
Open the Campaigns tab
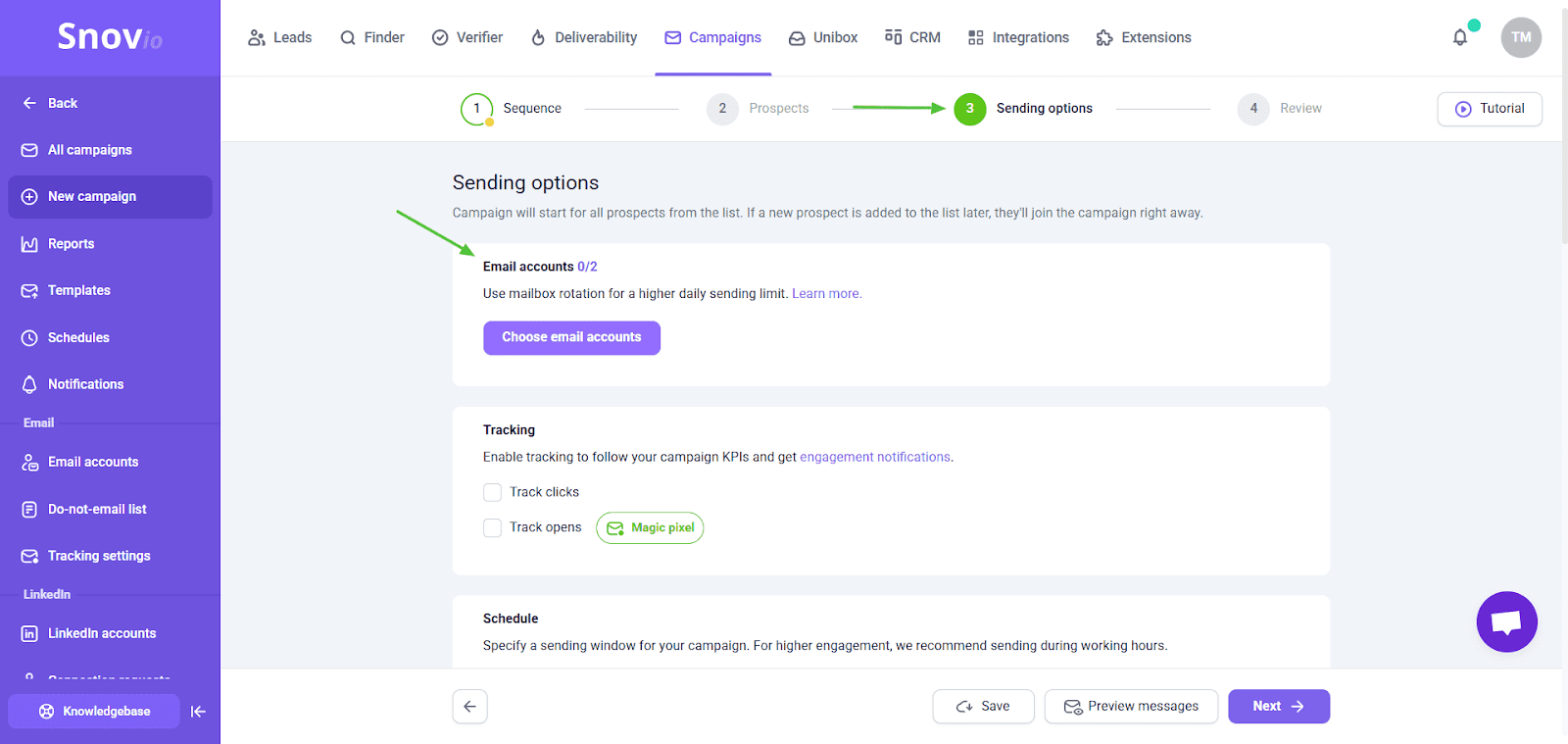click(x=712, y=37)
